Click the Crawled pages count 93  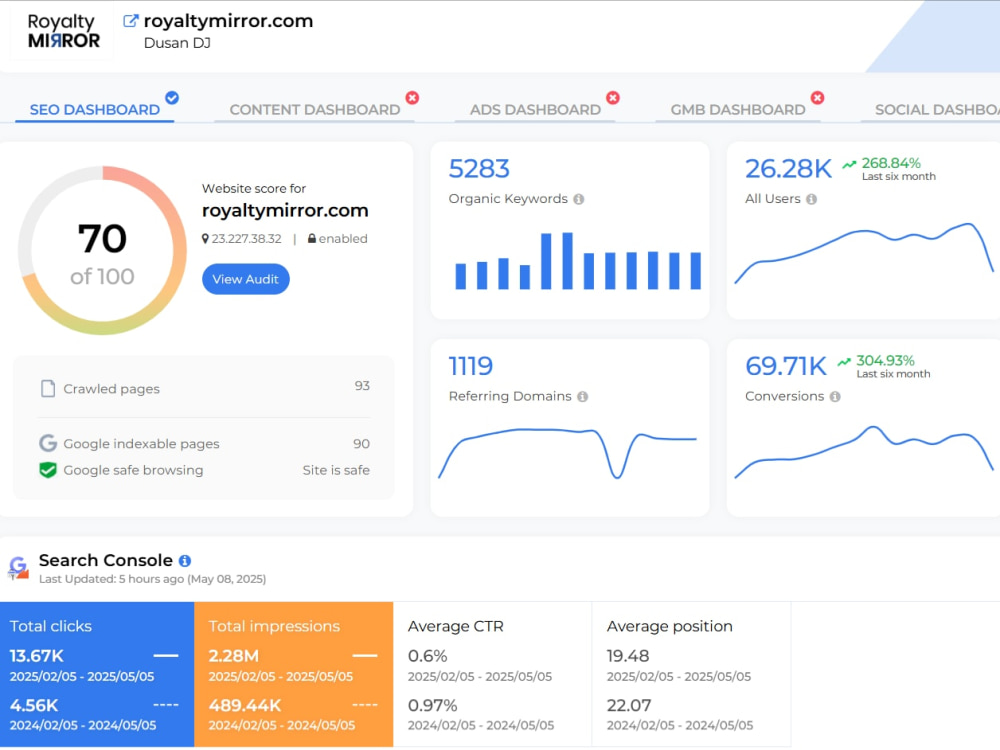[x=362, y=386]
